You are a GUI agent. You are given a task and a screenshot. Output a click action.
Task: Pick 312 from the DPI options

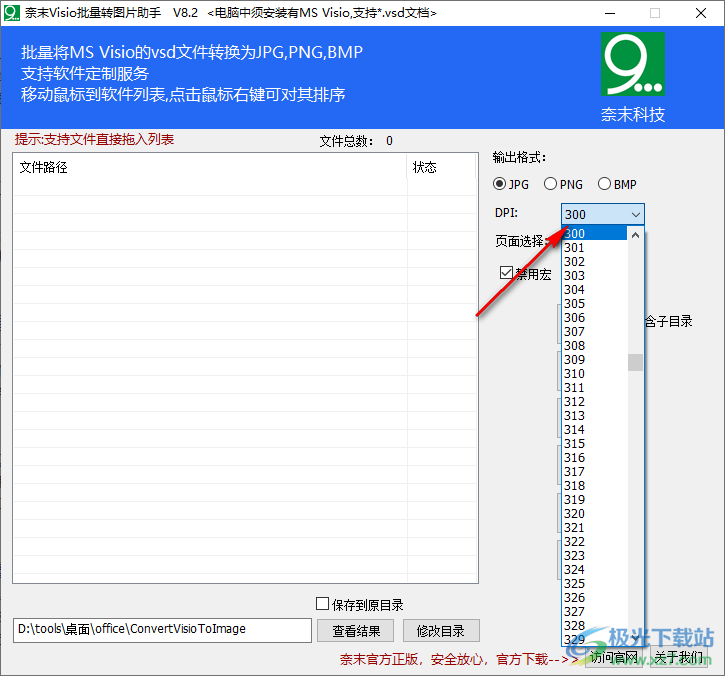click(x=594, y=401)
